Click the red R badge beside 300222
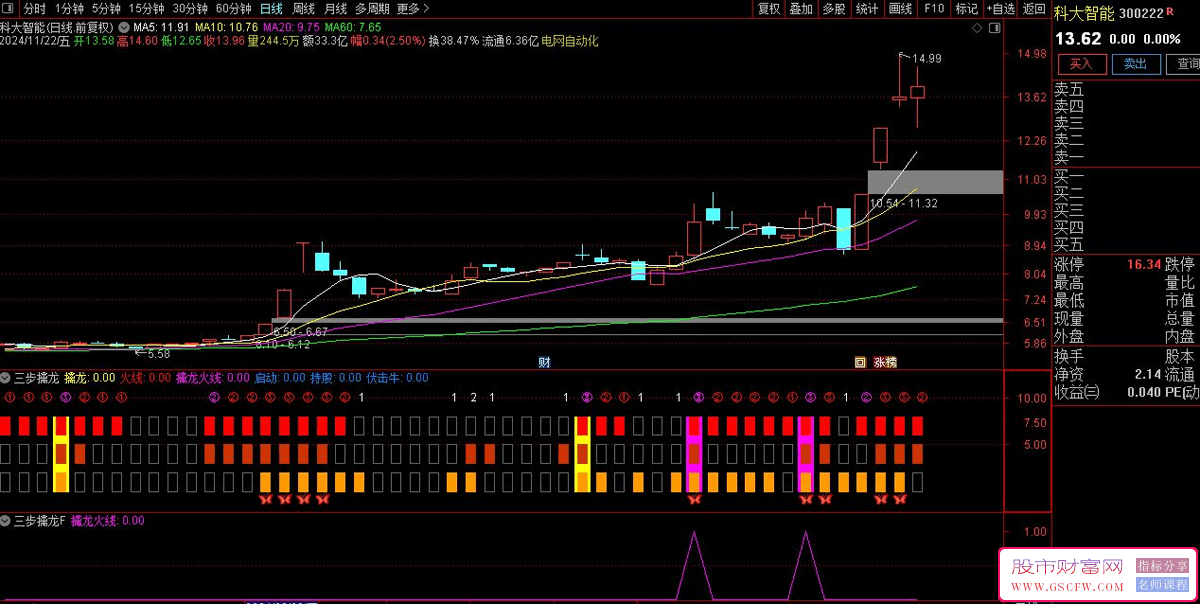The height and width of the screenshot is (604, 1200). point(1171,12)
